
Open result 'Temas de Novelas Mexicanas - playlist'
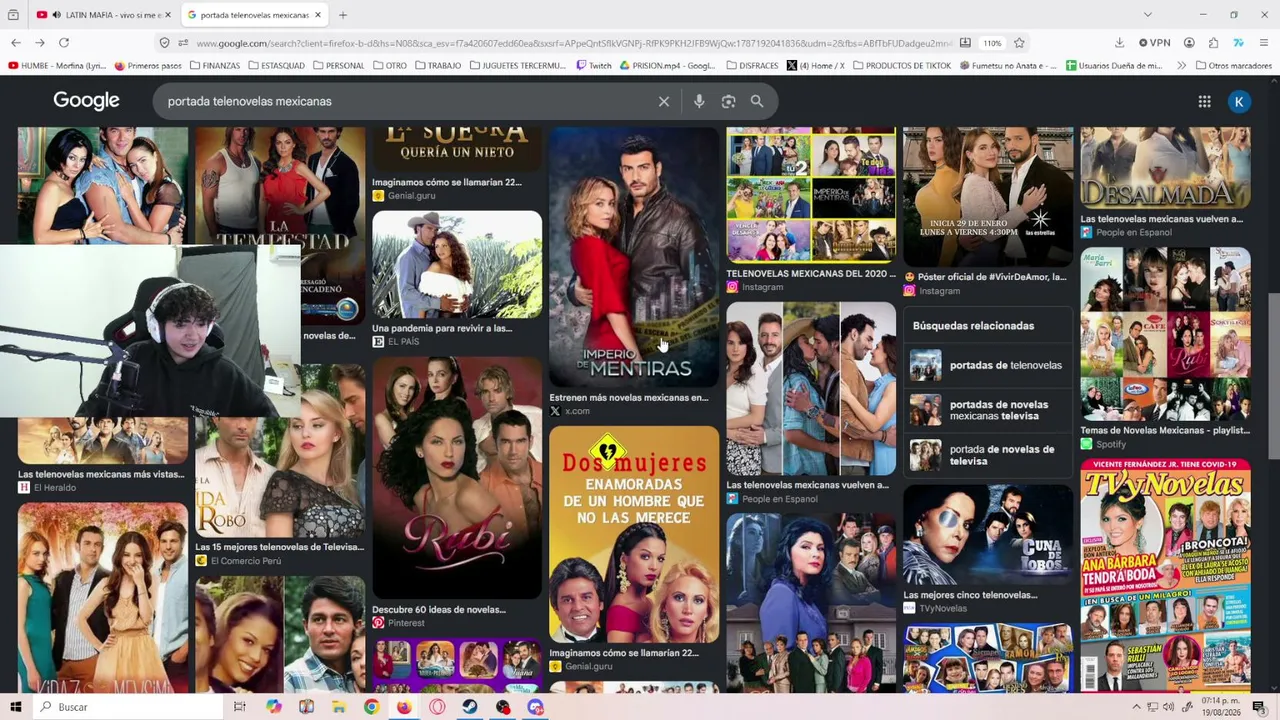(x=1165, y=430)
